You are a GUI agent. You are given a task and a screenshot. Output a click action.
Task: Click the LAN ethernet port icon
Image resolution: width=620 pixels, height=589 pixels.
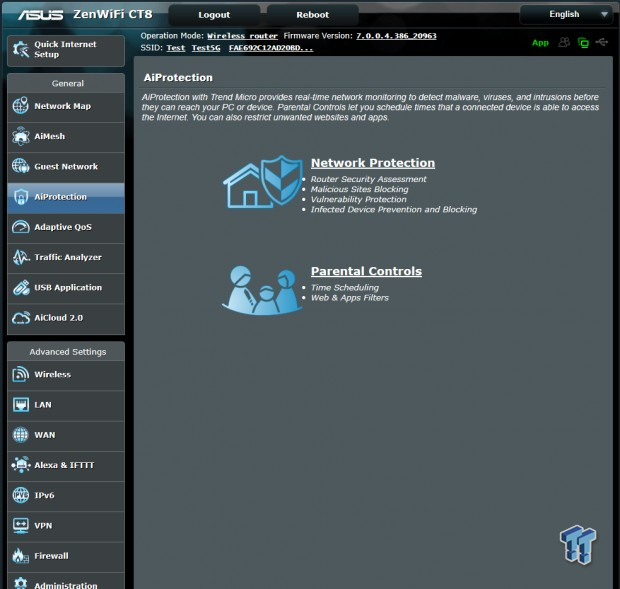click(x=21, y=405)
